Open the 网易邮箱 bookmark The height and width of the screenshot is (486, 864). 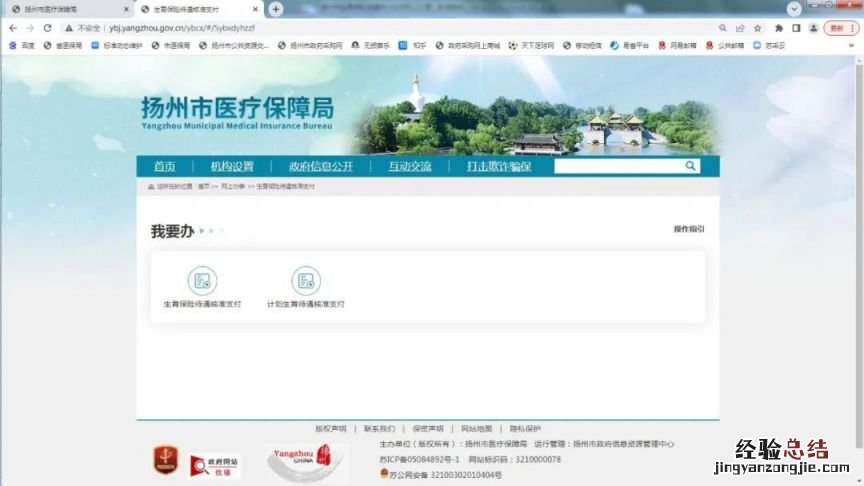[677, 45]
